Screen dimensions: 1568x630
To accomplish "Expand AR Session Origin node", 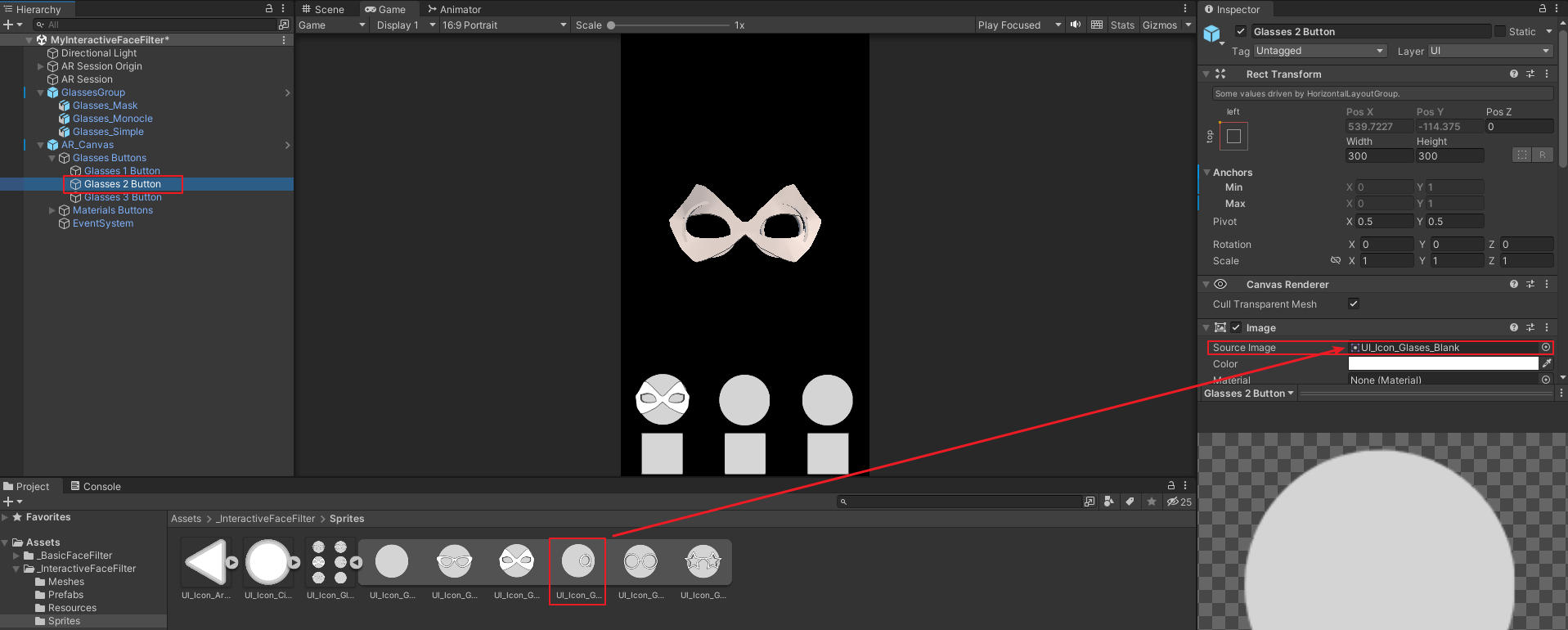I will click(41, 66).
